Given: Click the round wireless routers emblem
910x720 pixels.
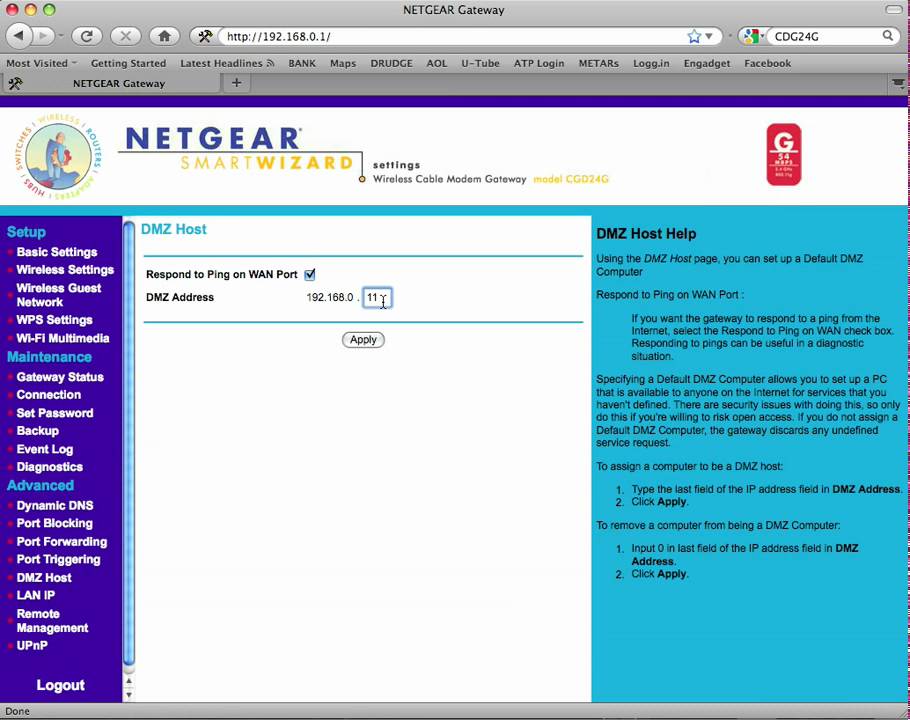Looking at the screenshot, I should [x=58, y=157].
